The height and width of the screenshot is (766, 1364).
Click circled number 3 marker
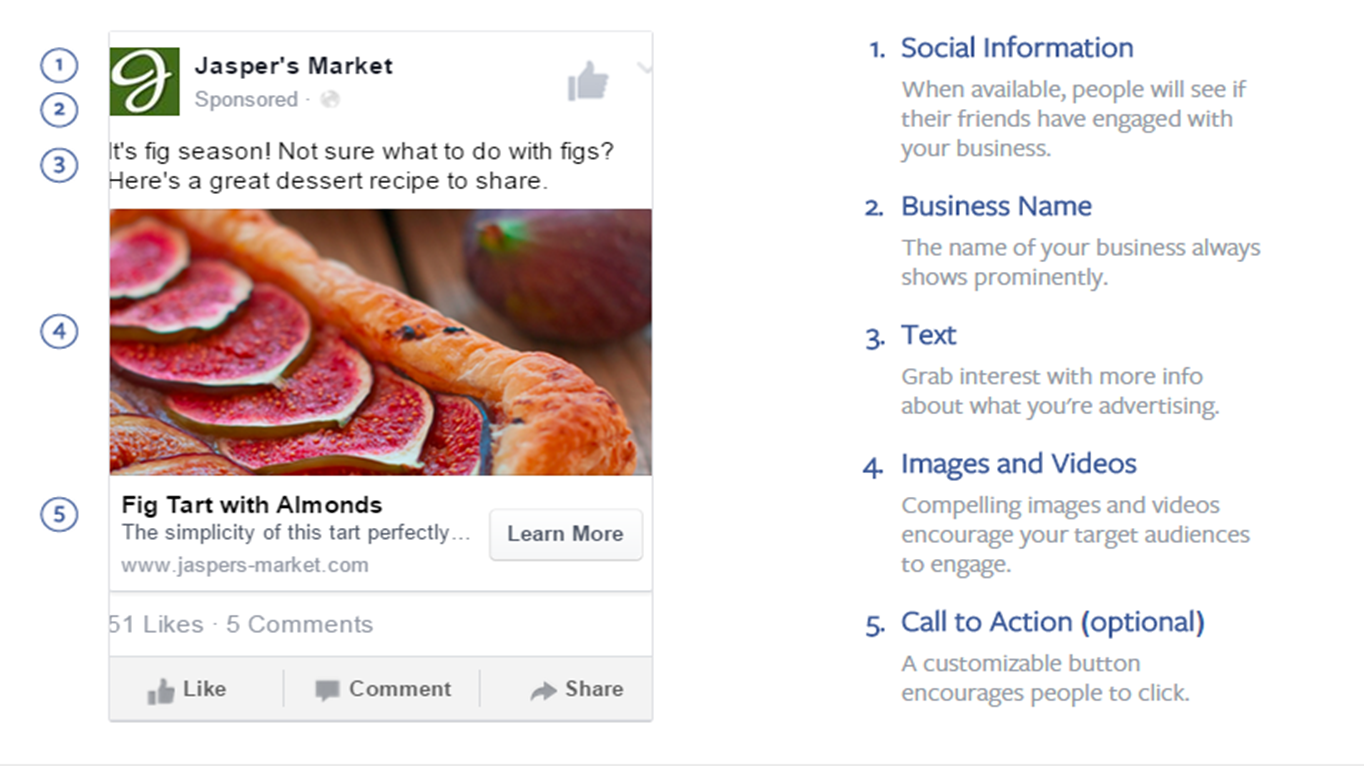(x=59, y=164)
